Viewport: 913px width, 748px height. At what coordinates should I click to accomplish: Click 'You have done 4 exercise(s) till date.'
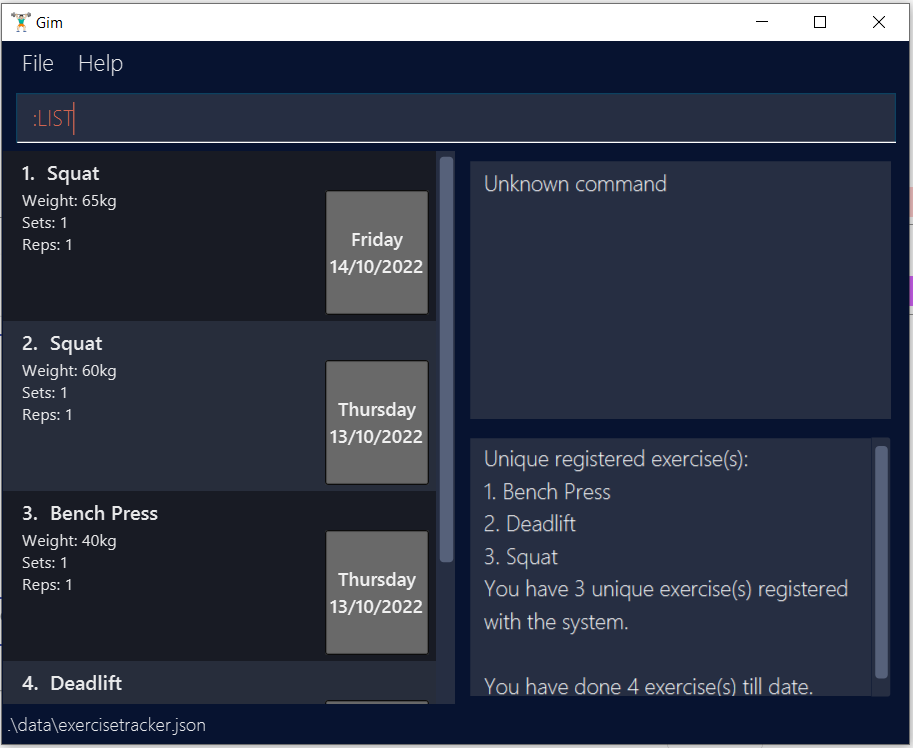coord(648,687)
